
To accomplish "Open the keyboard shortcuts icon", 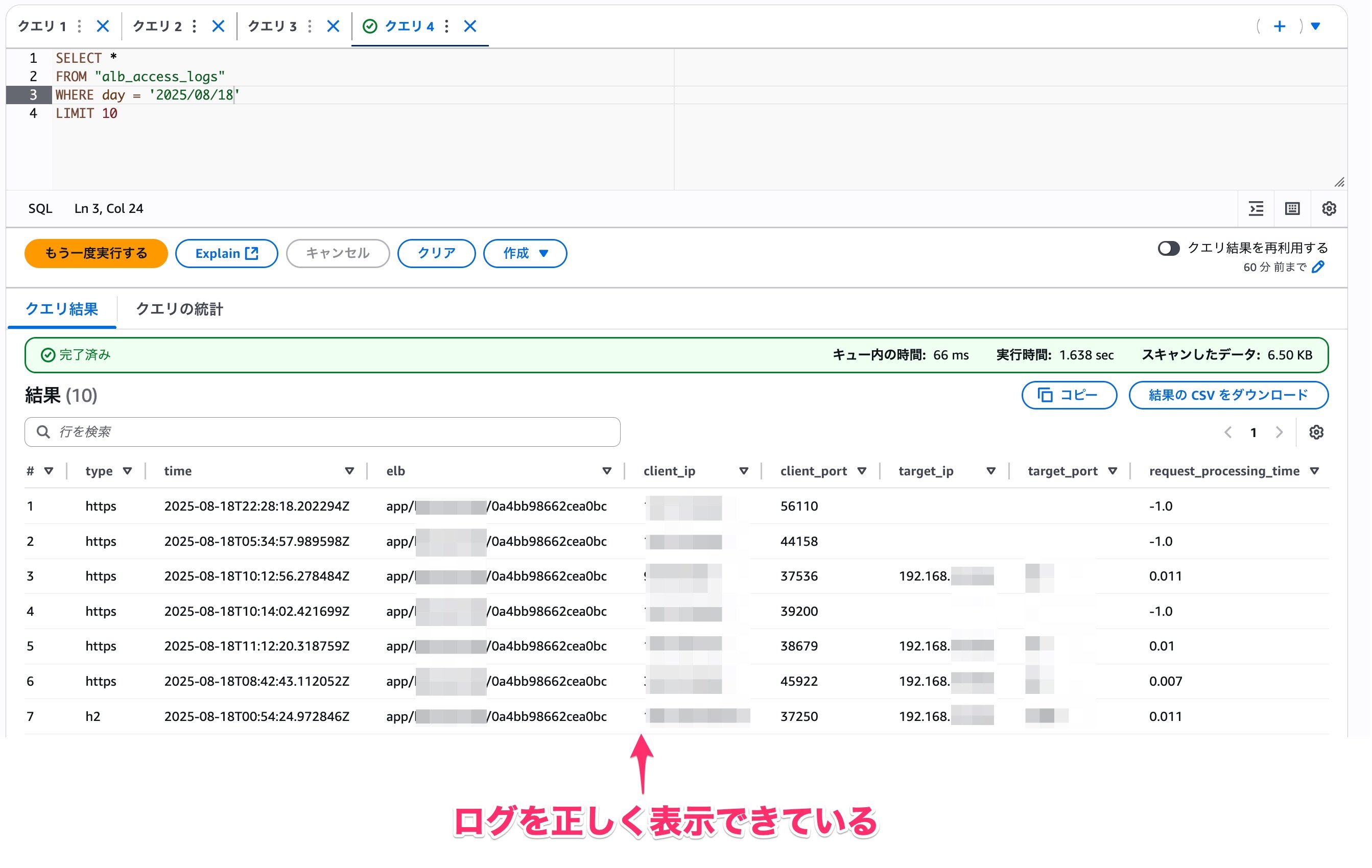I will pos(1292,208).
